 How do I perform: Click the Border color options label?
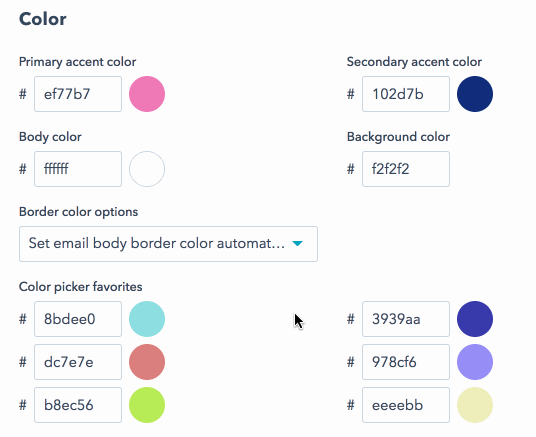pos(79,212)
